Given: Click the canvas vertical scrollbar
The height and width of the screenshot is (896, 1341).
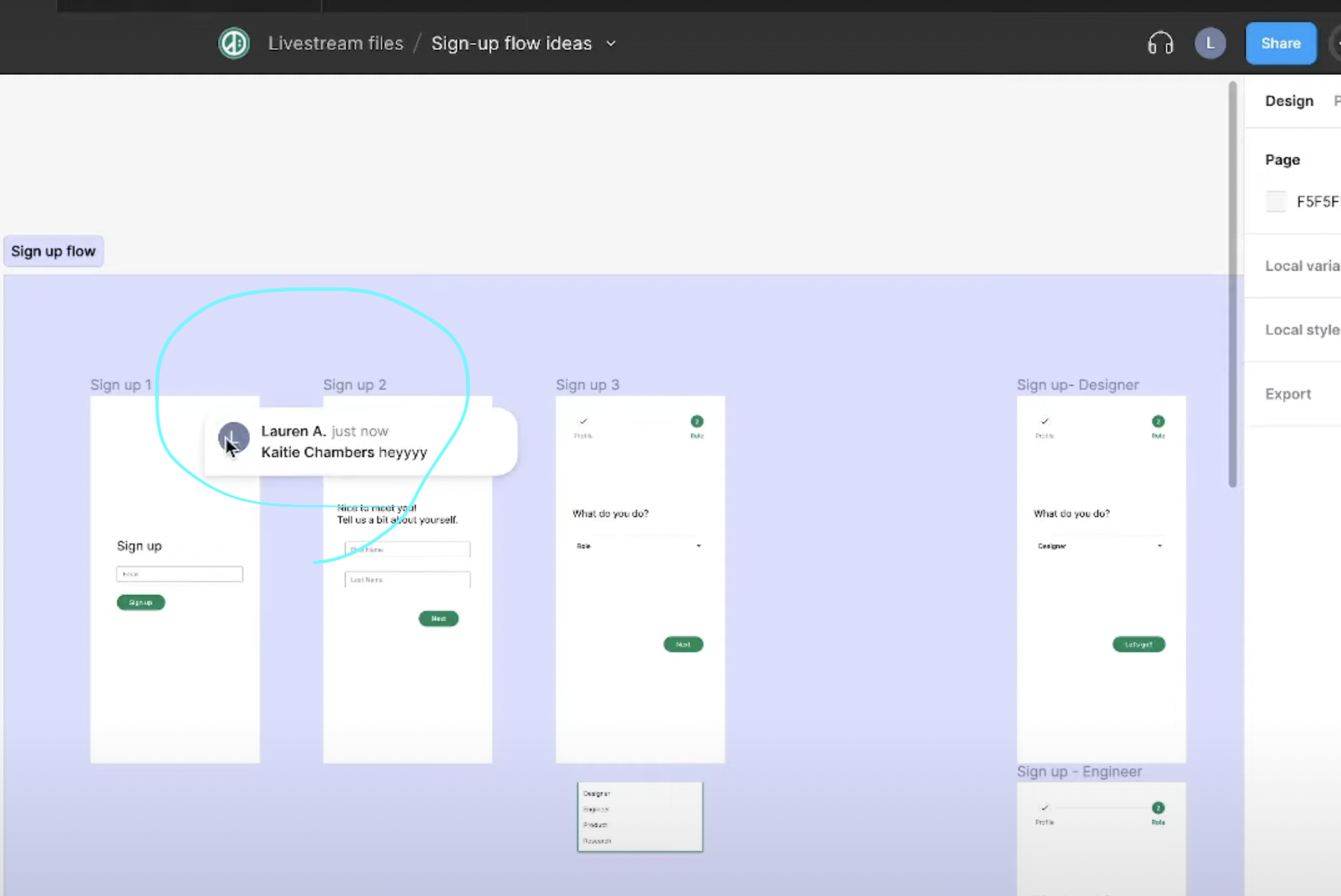Looking at the screenshot, I should click(x=1233, y=283).
